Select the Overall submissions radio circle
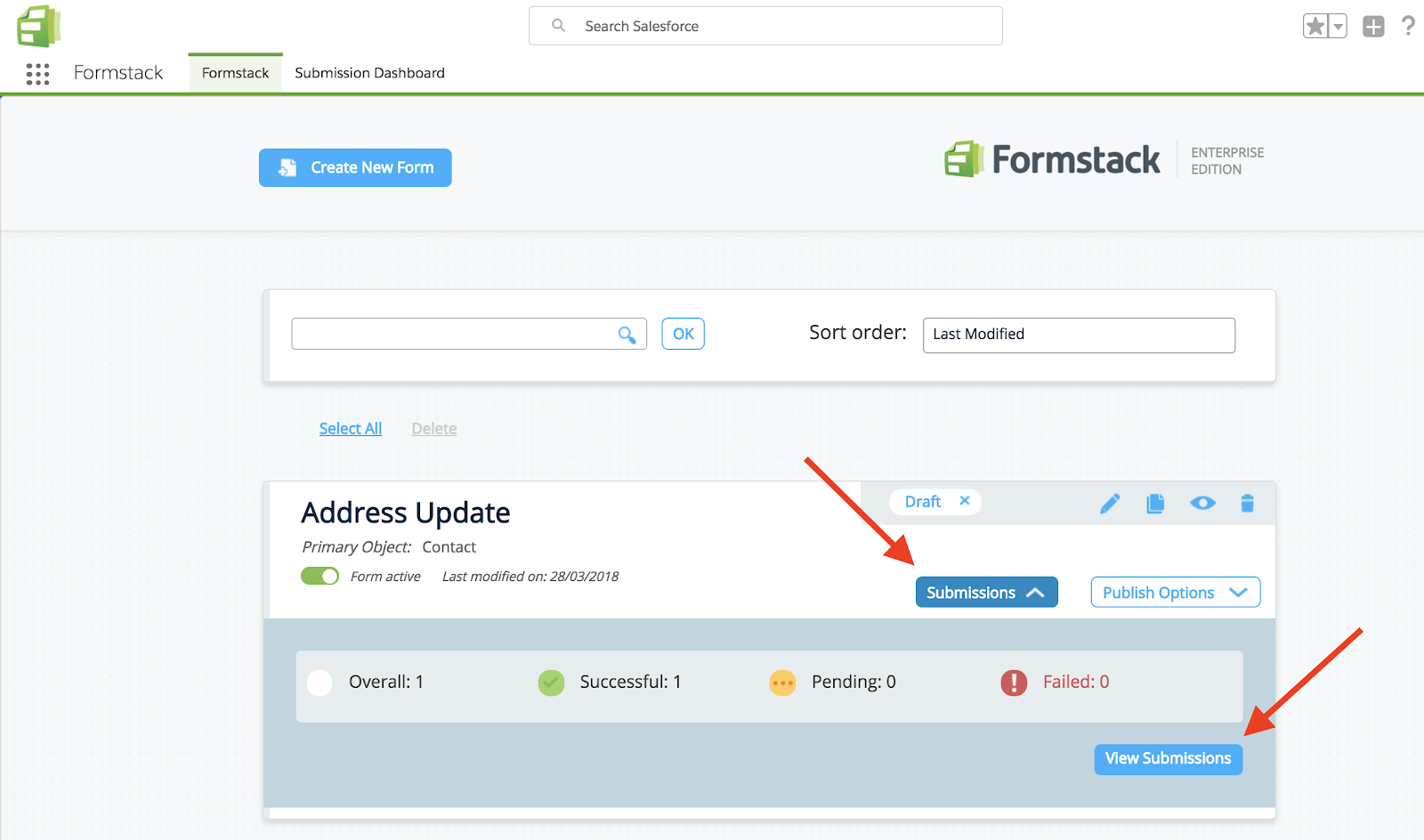 tap(320, 682)
